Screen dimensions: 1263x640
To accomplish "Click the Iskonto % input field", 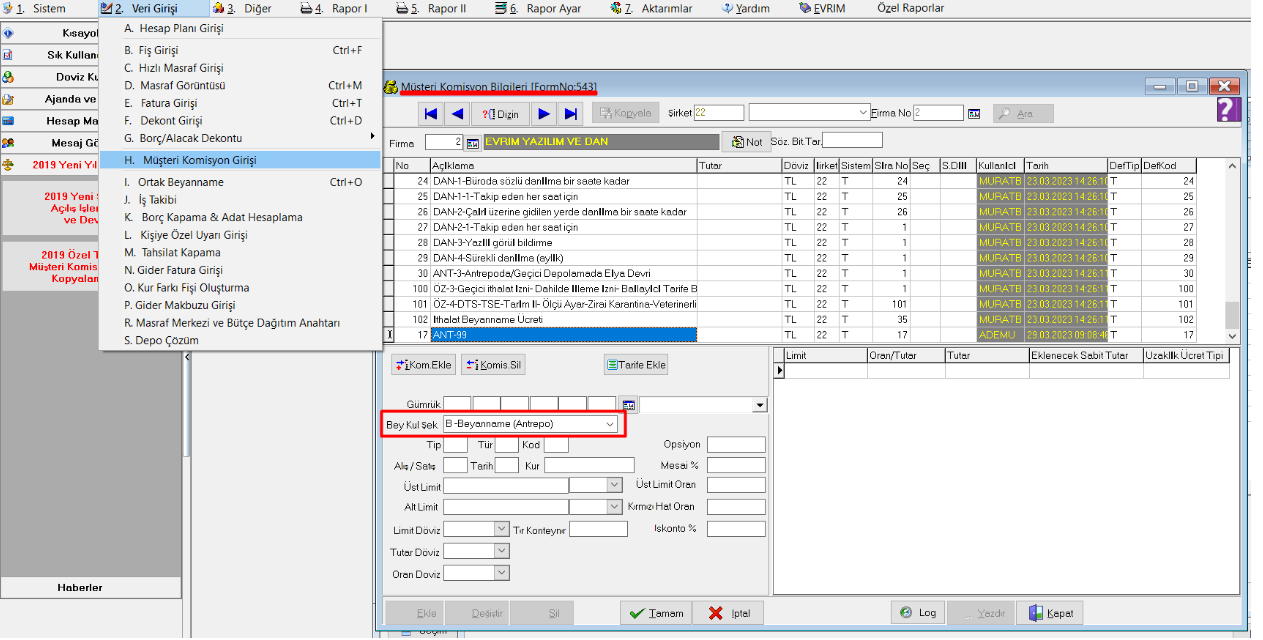I will (736, 529).
